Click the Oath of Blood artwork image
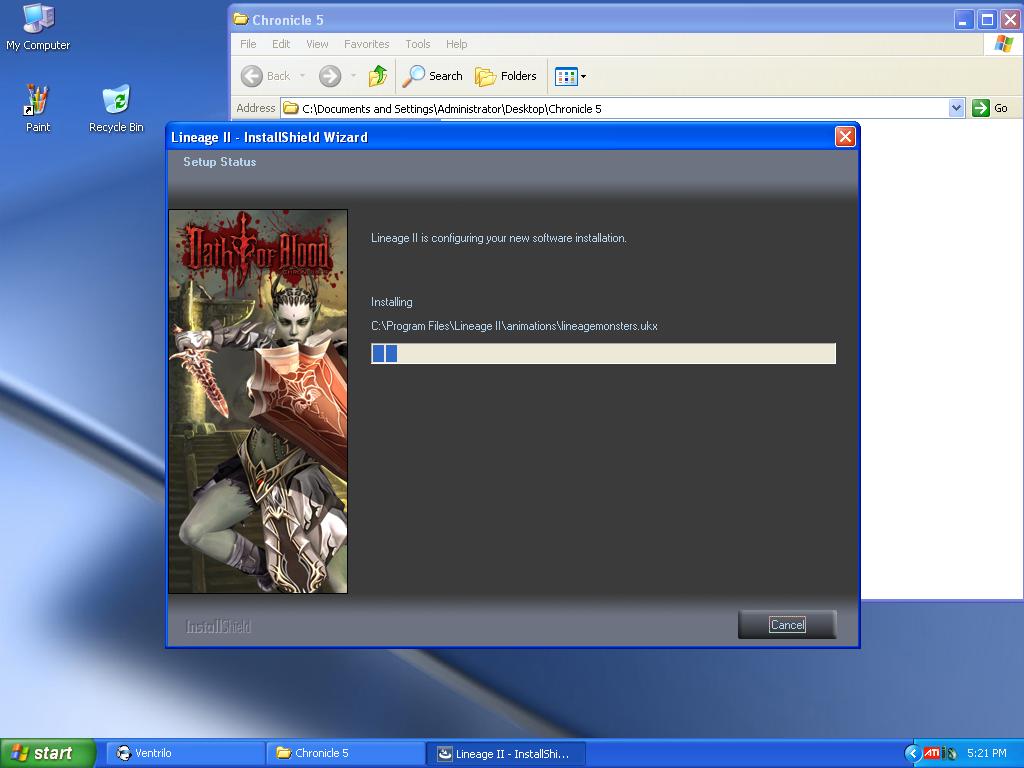 coord(258,401)
